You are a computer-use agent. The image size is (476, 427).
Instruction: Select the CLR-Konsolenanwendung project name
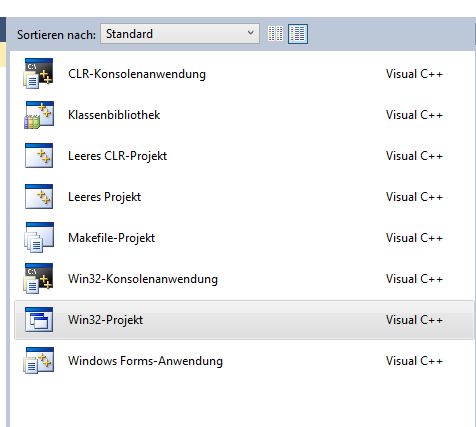(137, 74)
